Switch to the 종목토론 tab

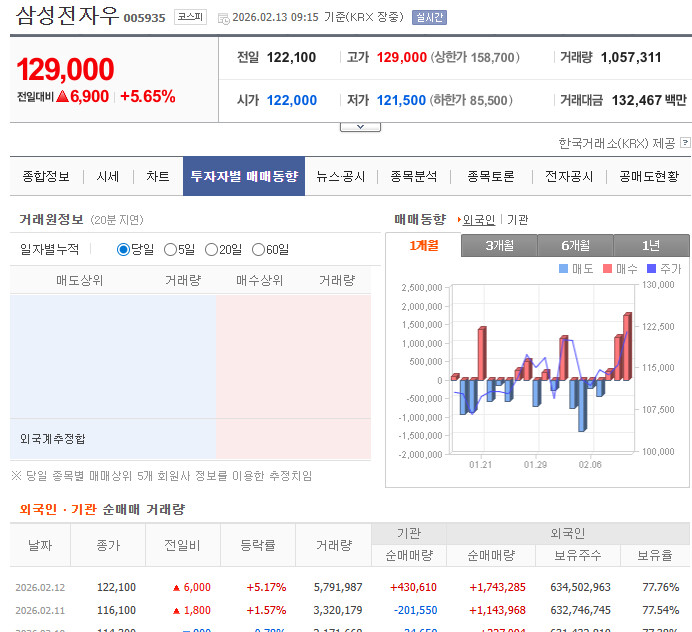tap(491, 177)
